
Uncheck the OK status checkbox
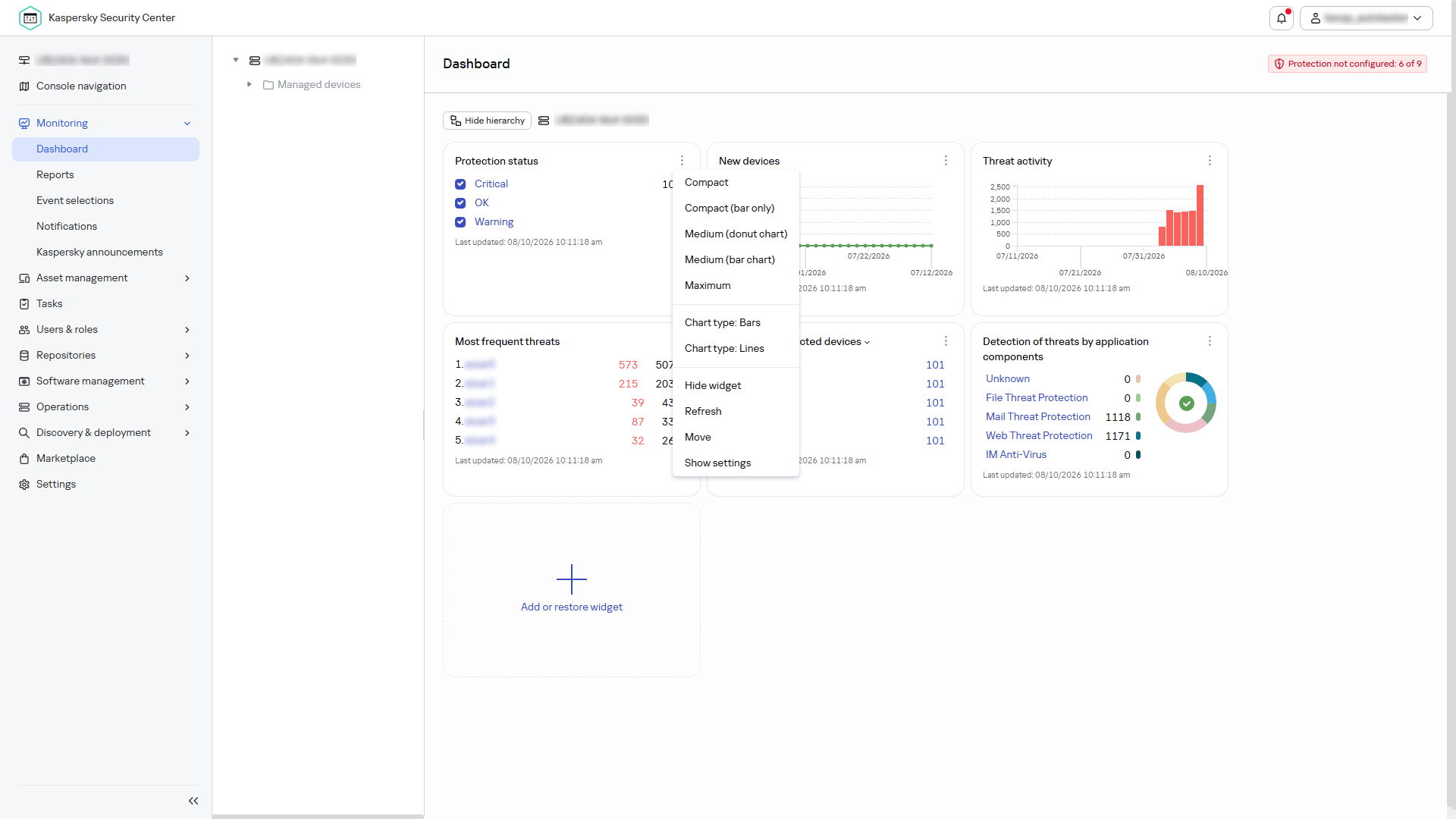(460, 203)
